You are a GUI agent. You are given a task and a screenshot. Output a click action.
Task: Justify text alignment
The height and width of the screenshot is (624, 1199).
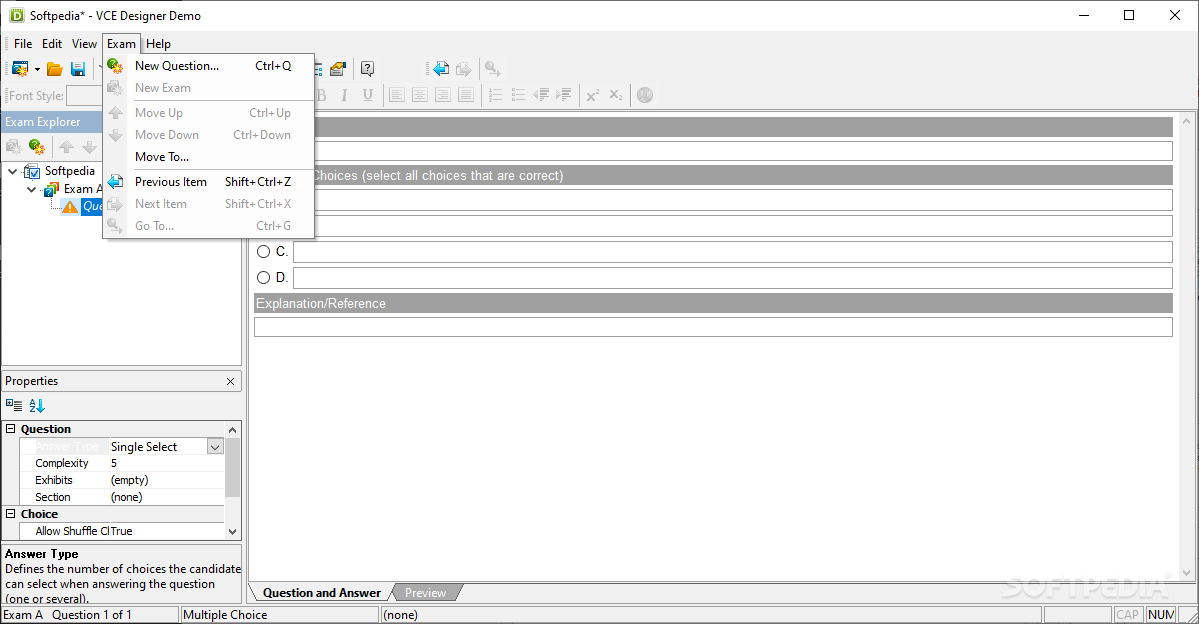[466, 95]
